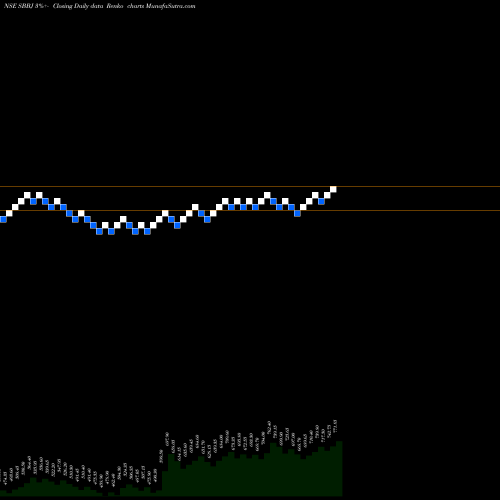Image resolution: width=500 pixels, height=500 pixels.
Task: Click the lower orange horizontal level line
Action: pyautogui.click(x=250, y=210)
